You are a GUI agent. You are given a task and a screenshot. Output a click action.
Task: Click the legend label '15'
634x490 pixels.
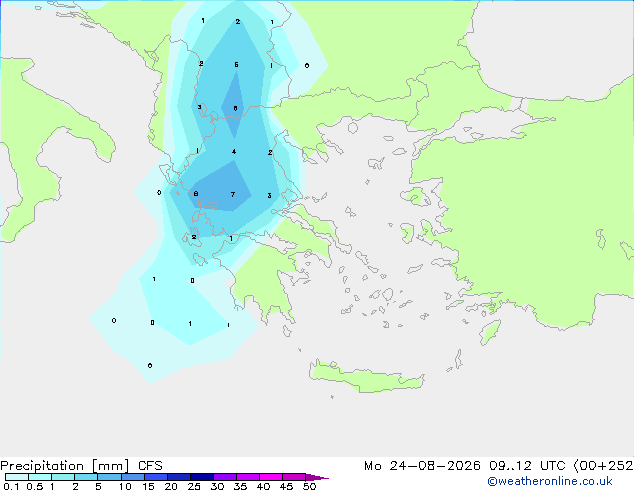[148, 486]
